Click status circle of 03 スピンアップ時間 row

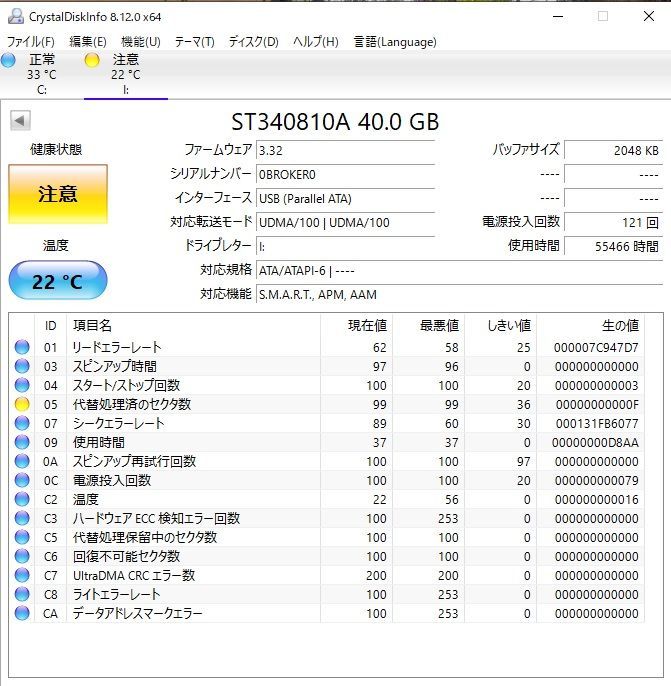click(22, 366)
